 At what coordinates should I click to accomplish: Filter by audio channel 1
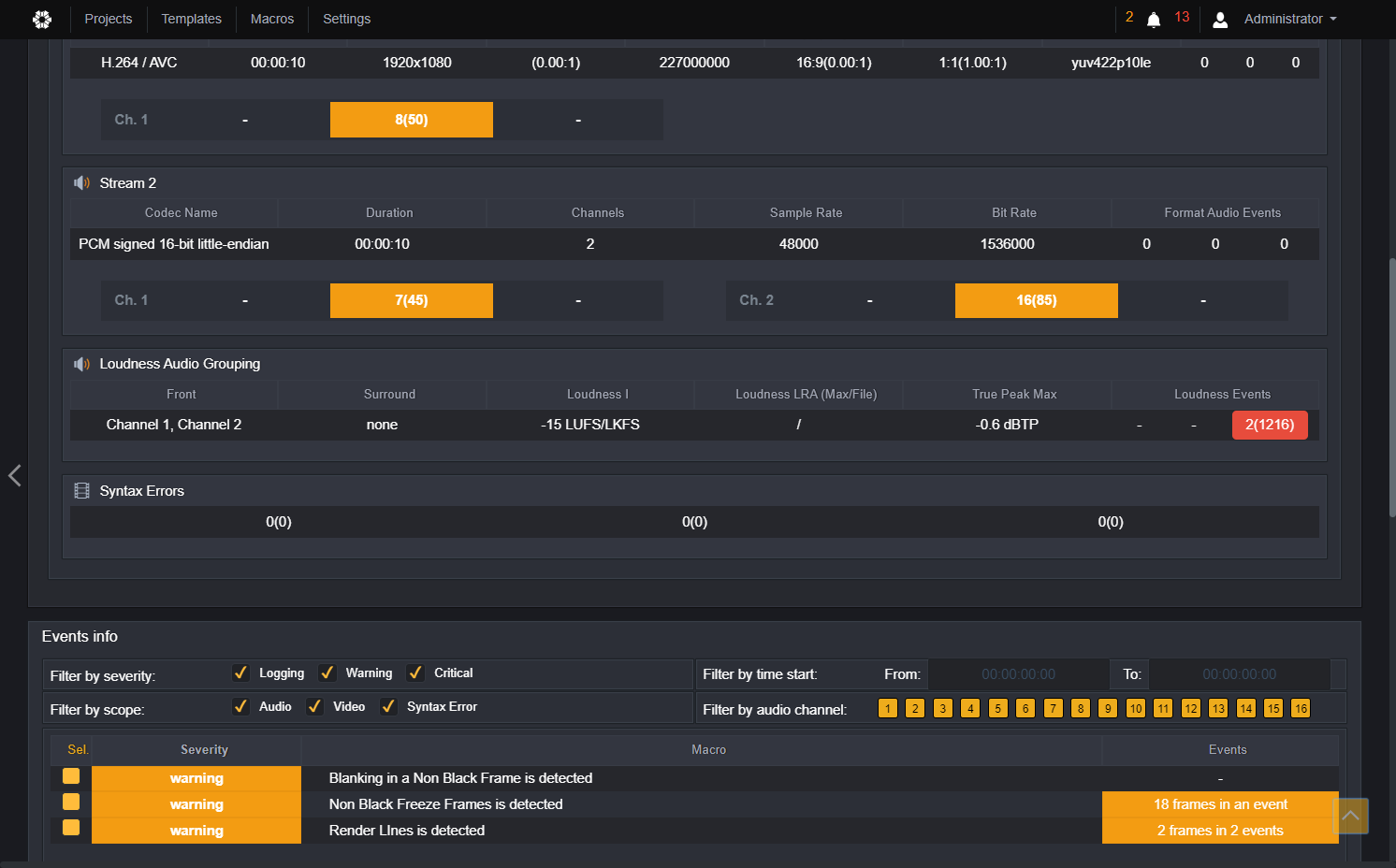point(888,708)
